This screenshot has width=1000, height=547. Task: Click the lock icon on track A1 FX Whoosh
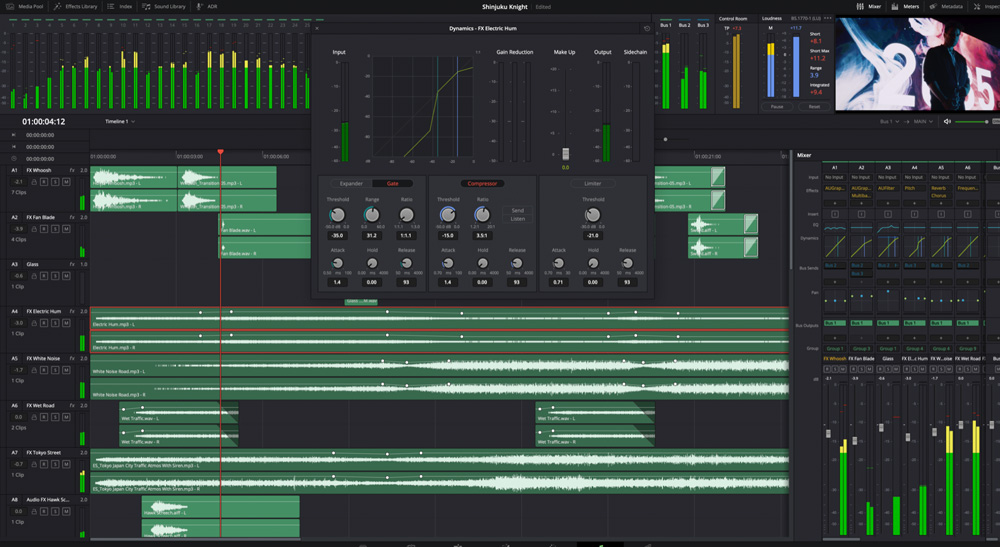click(x=34, y=182)
